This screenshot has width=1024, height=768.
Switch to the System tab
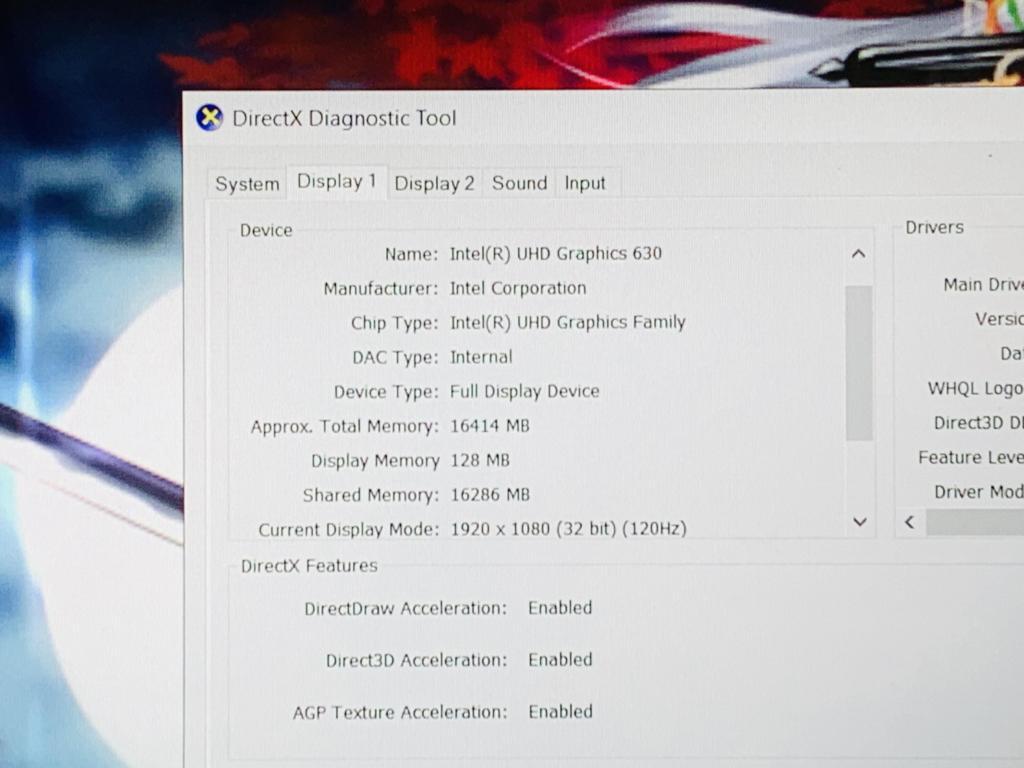pyautogui.click(x=247, y=184)
